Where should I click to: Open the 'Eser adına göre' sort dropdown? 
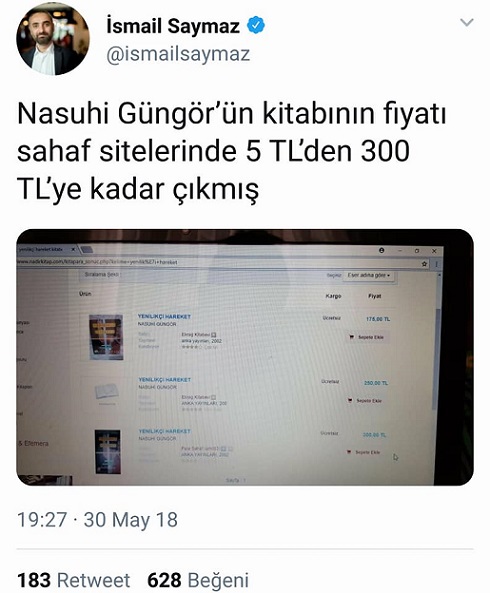point(369,275)
